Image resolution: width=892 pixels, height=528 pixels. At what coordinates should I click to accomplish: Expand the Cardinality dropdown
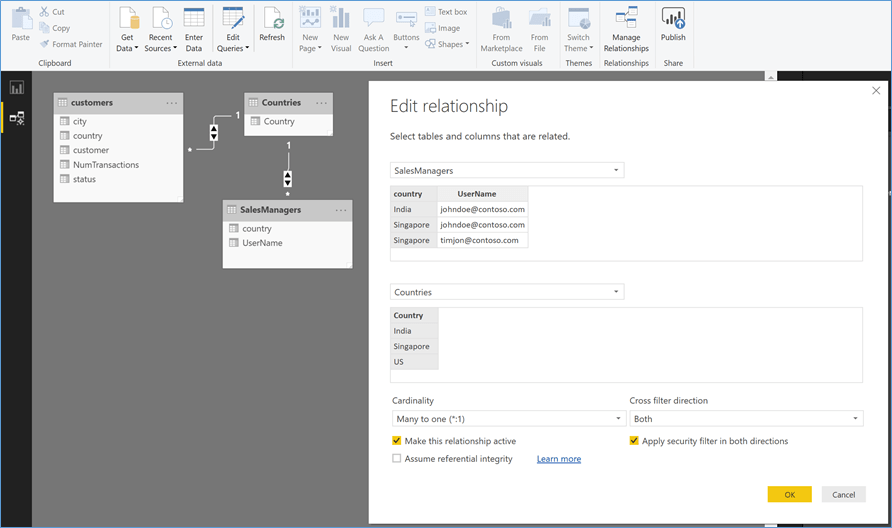click(509, 419)
